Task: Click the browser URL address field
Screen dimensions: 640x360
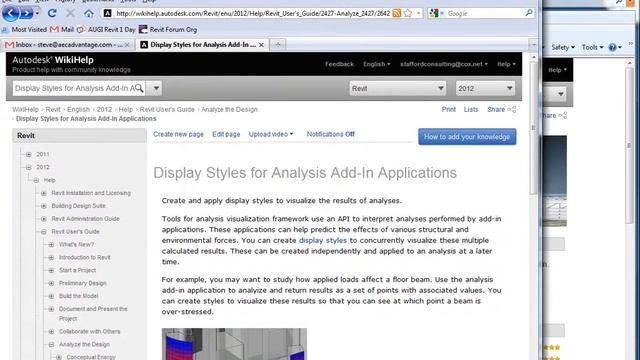Action: (252, 13)
